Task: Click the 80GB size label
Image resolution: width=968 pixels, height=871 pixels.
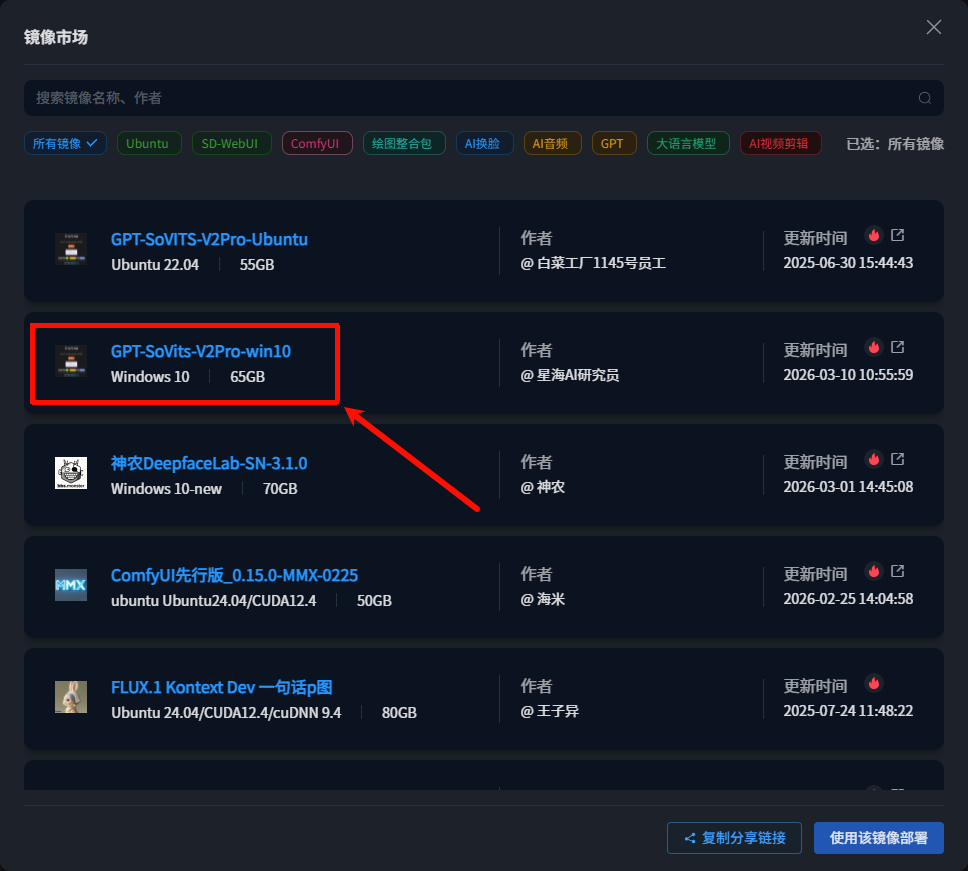Action: tap(399, 713)
